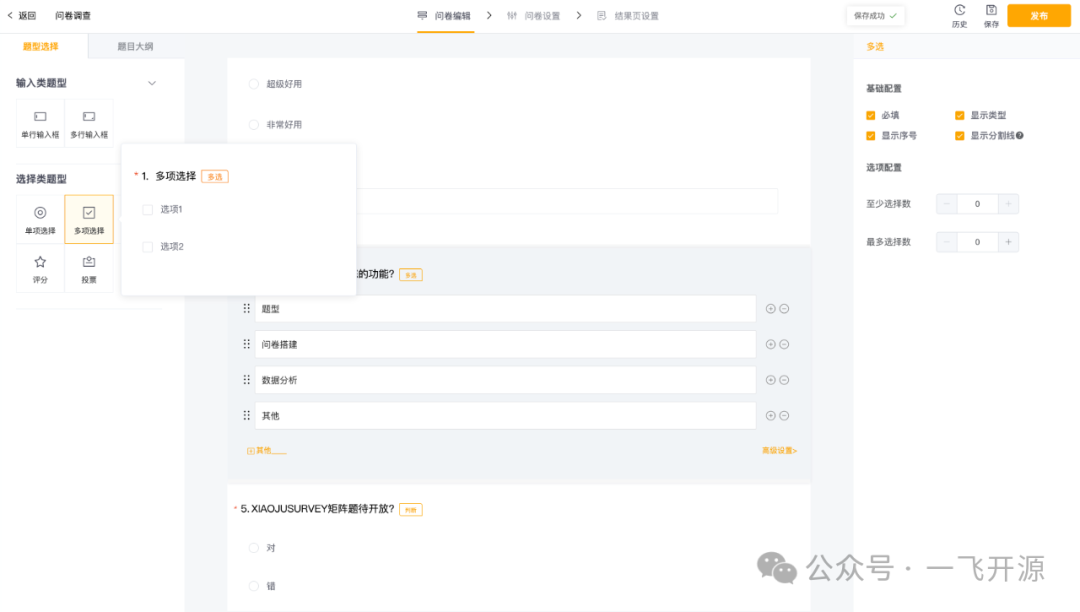Click the 最多选择数 value field
The image size is (1080, 612).
click(977, 242)
